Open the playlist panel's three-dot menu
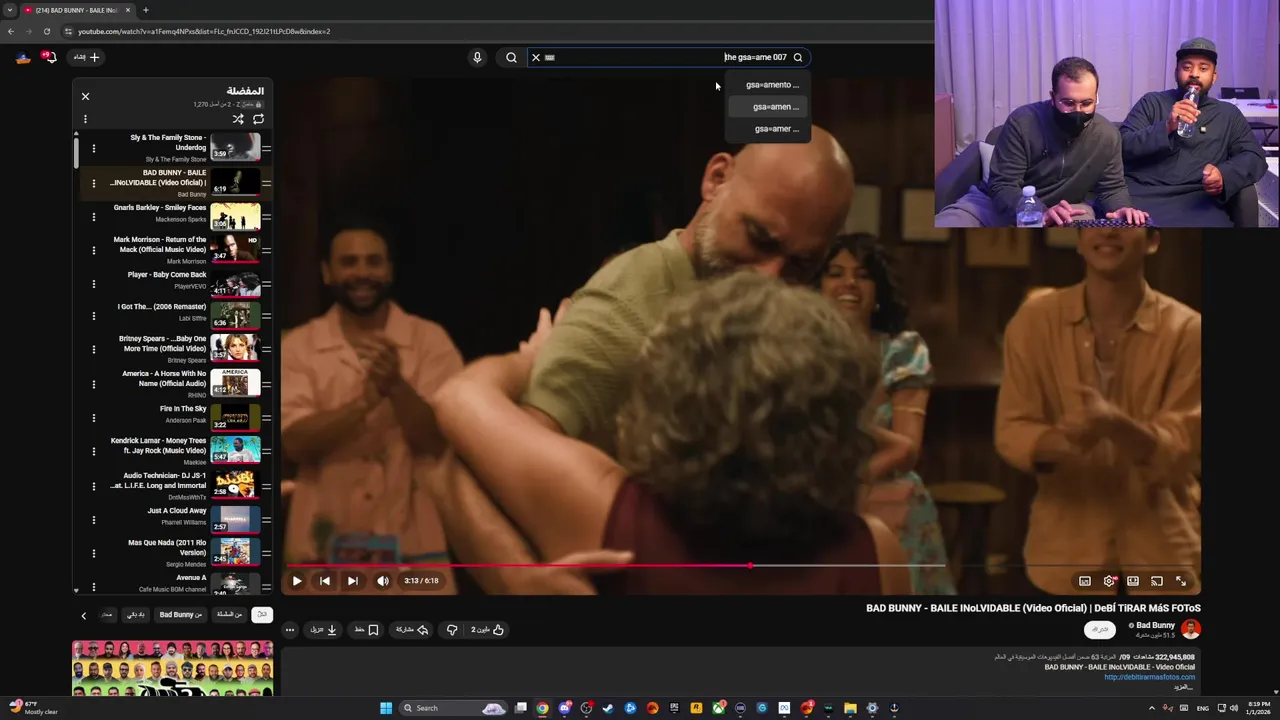The width and height of the screenshot is (1280, 720). pyautogui.click(x=85, y=119)
